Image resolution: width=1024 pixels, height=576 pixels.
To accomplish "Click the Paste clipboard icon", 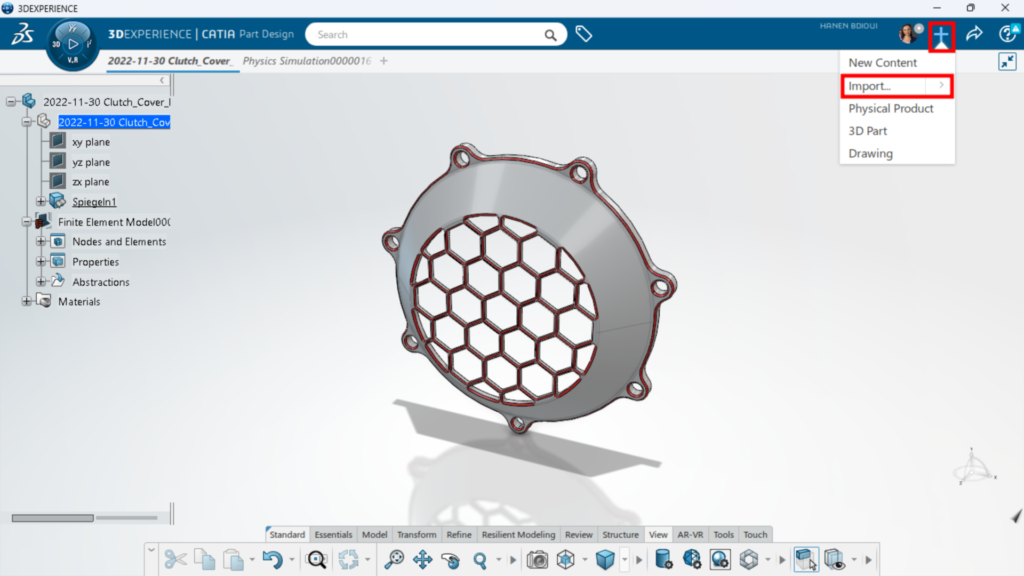I will pyautogui.click(x=233, y=560).
